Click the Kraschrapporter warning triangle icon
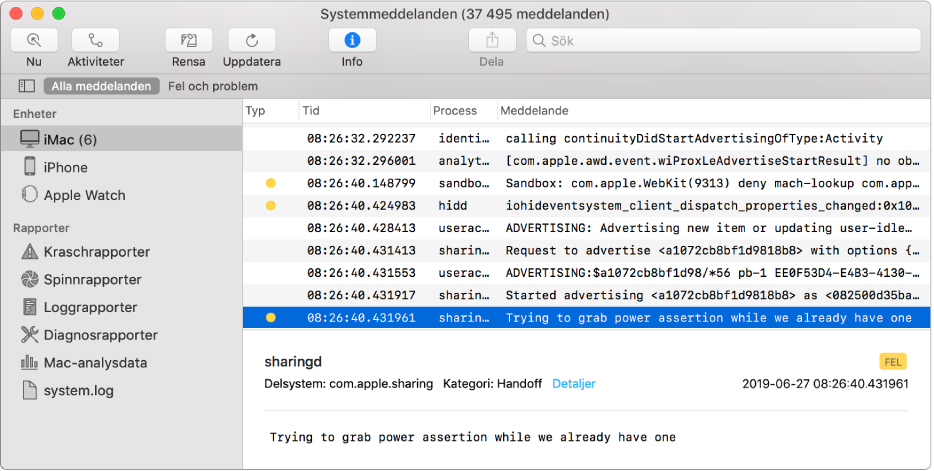The image size is (934, 471). click(29, 251)
